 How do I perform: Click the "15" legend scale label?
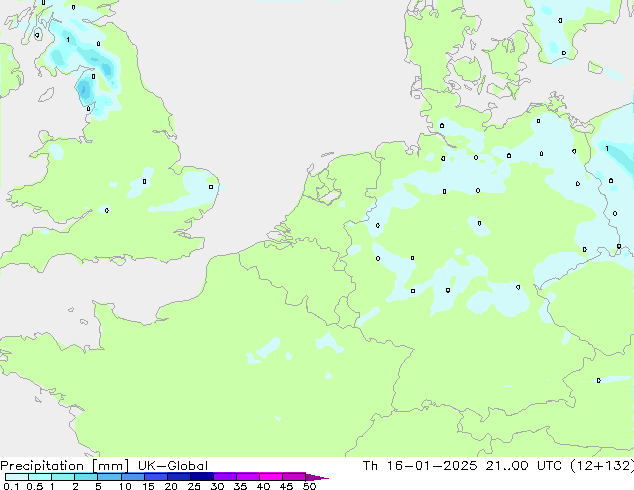[148, 486]
